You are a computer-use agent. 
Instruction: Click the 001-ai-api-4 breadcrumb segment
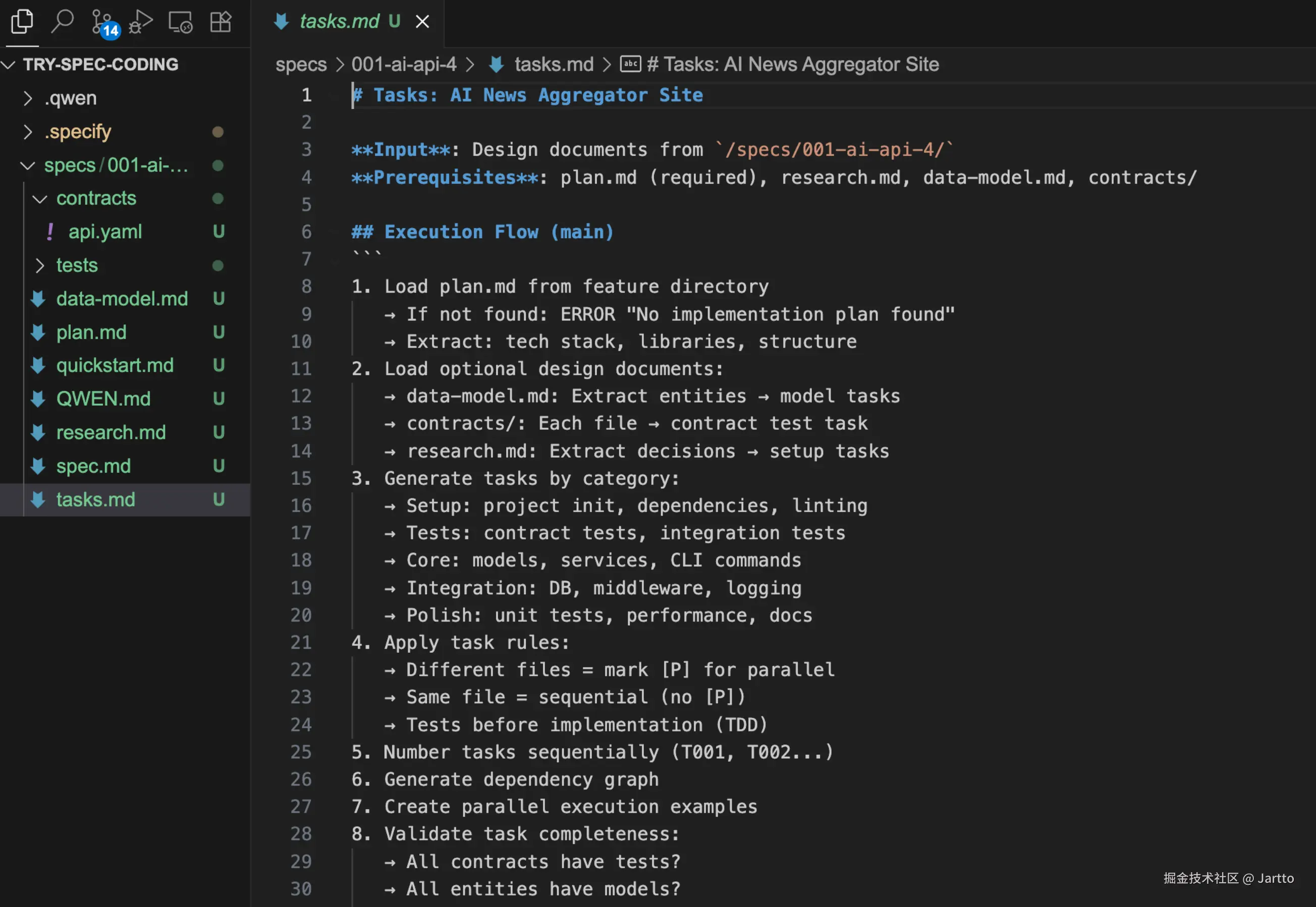404,64
